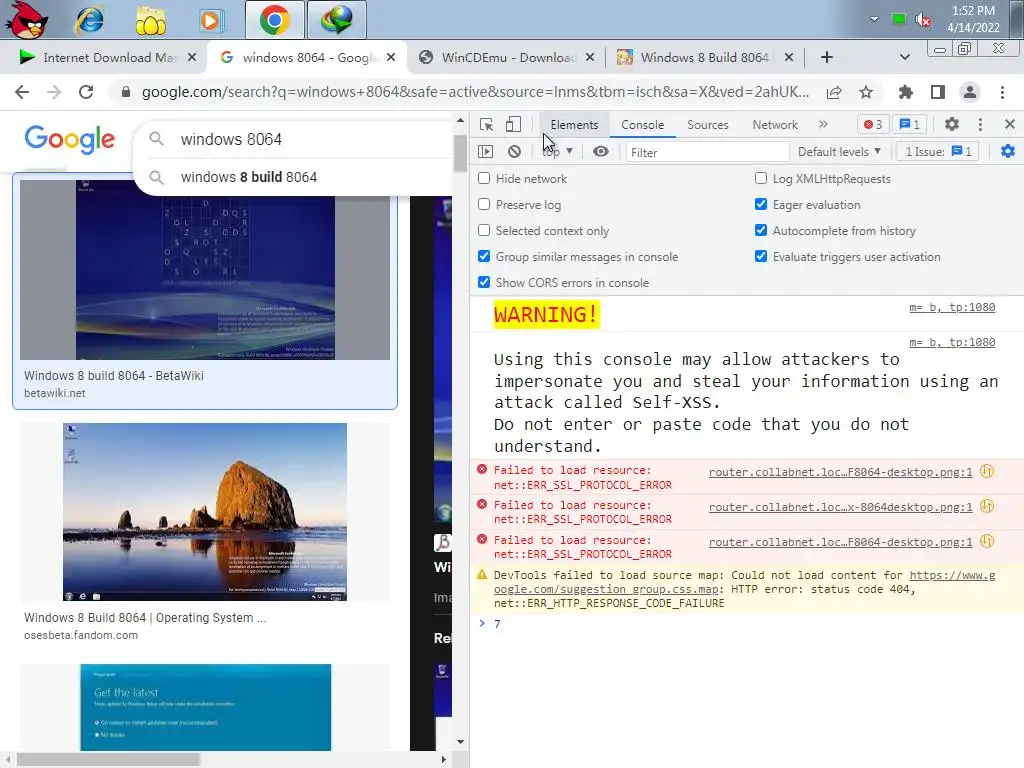Viewport: 1024px width, 768px height.
Task: Click the x-8064desktop.png error link
Action: coord(840,507)
